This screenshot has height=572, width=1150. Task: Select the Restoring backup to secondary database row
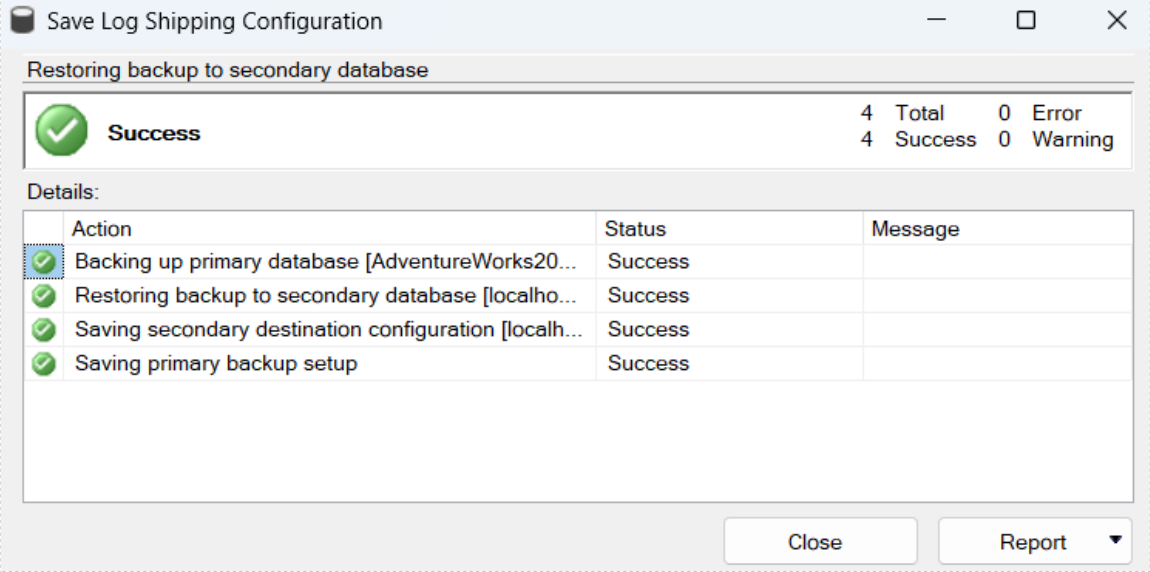(326, 296)
